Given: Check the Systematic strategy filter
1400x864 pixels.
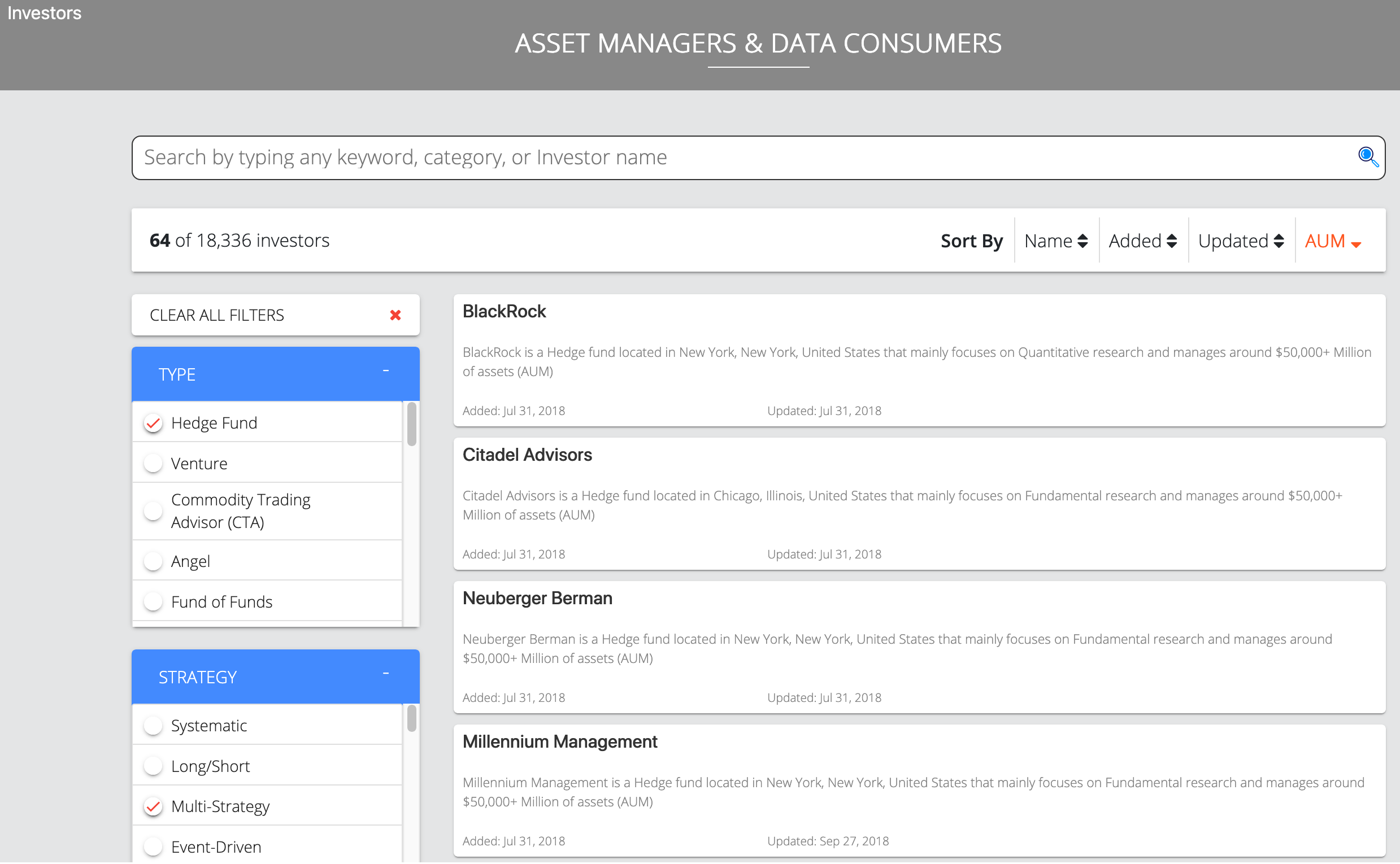Looking at the screenshot, I should (153, 726).
